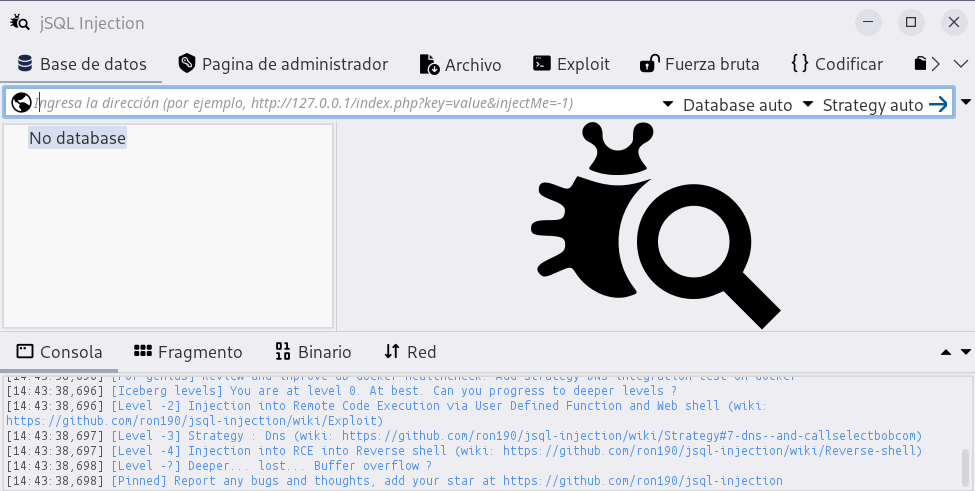The height and width of the screenshot is (491, 975).
Task: Open the Base de datos tab
Action: 81,64
